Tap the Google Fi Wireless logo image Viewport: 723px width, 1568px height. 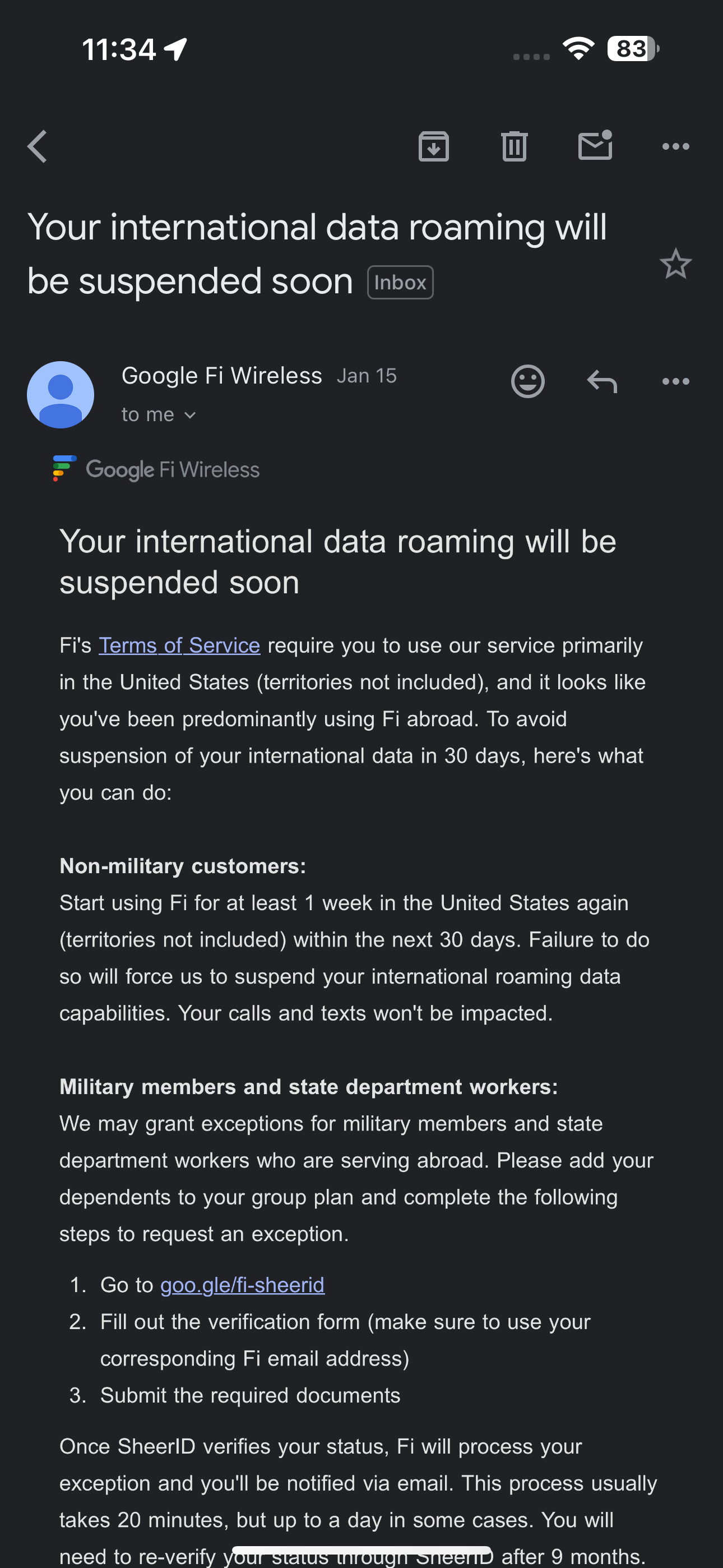[x=156, y=469]
